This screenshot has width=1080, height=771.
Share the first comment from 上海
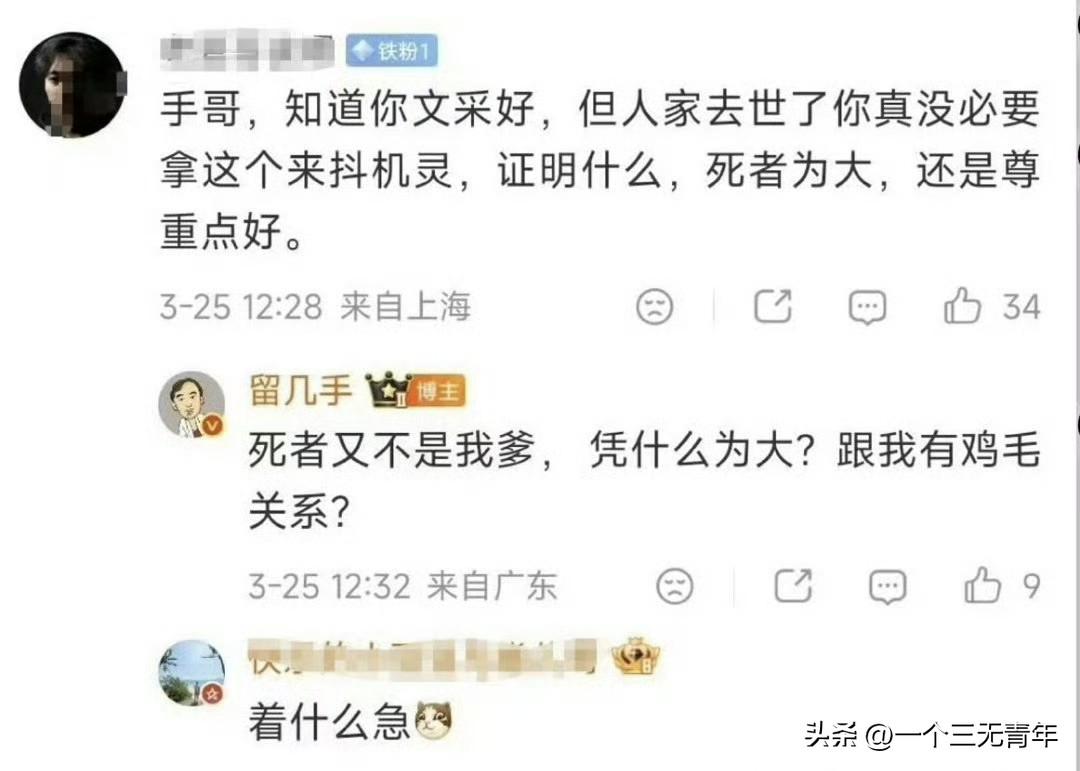coord(773,305)
